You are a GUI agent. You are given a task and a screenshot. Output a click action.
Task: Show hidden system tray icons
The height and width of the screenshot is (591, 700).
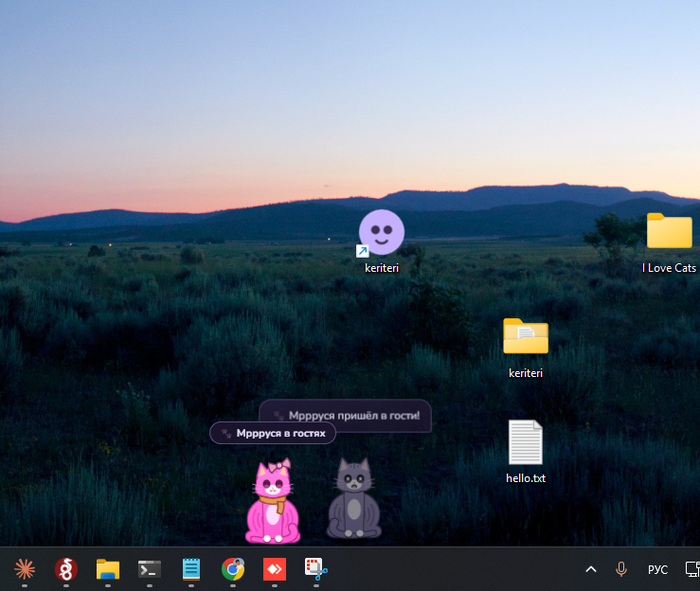point(591,569)
